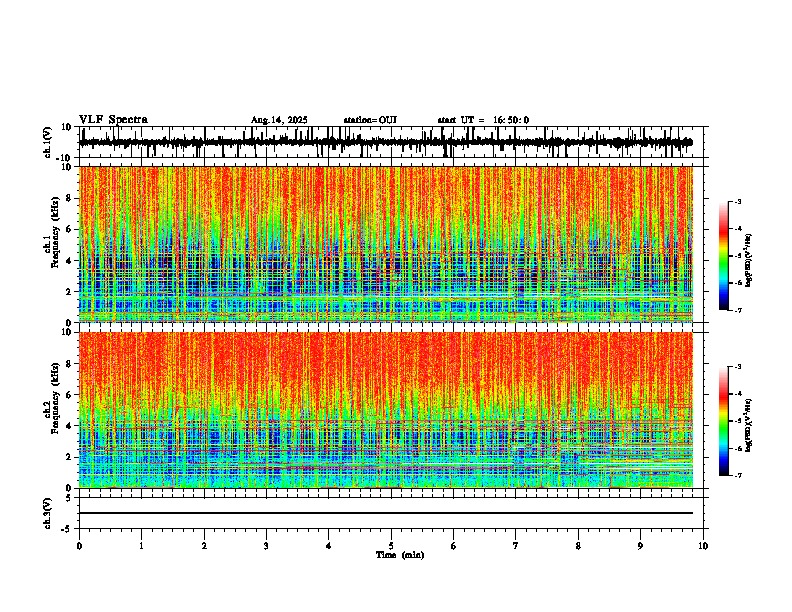792x612 pixels.
Task: Click inside the ch.1 voltage waveform trace
Action: click(x=385, y=142)
